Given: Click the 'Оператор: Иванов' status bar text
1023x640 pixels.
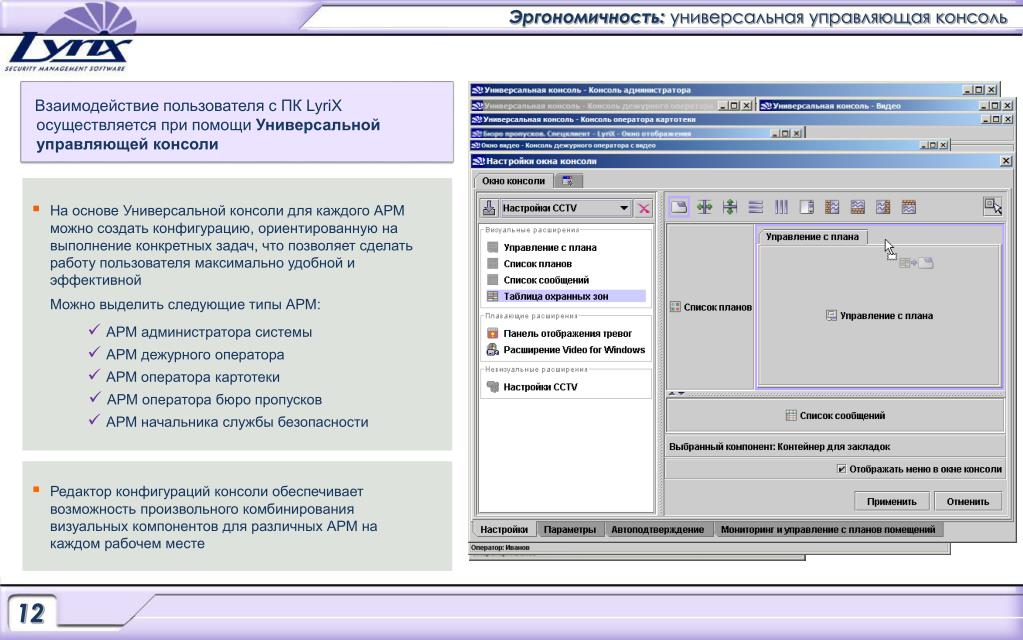Looking at the screenshot, I should pos(500,547).
